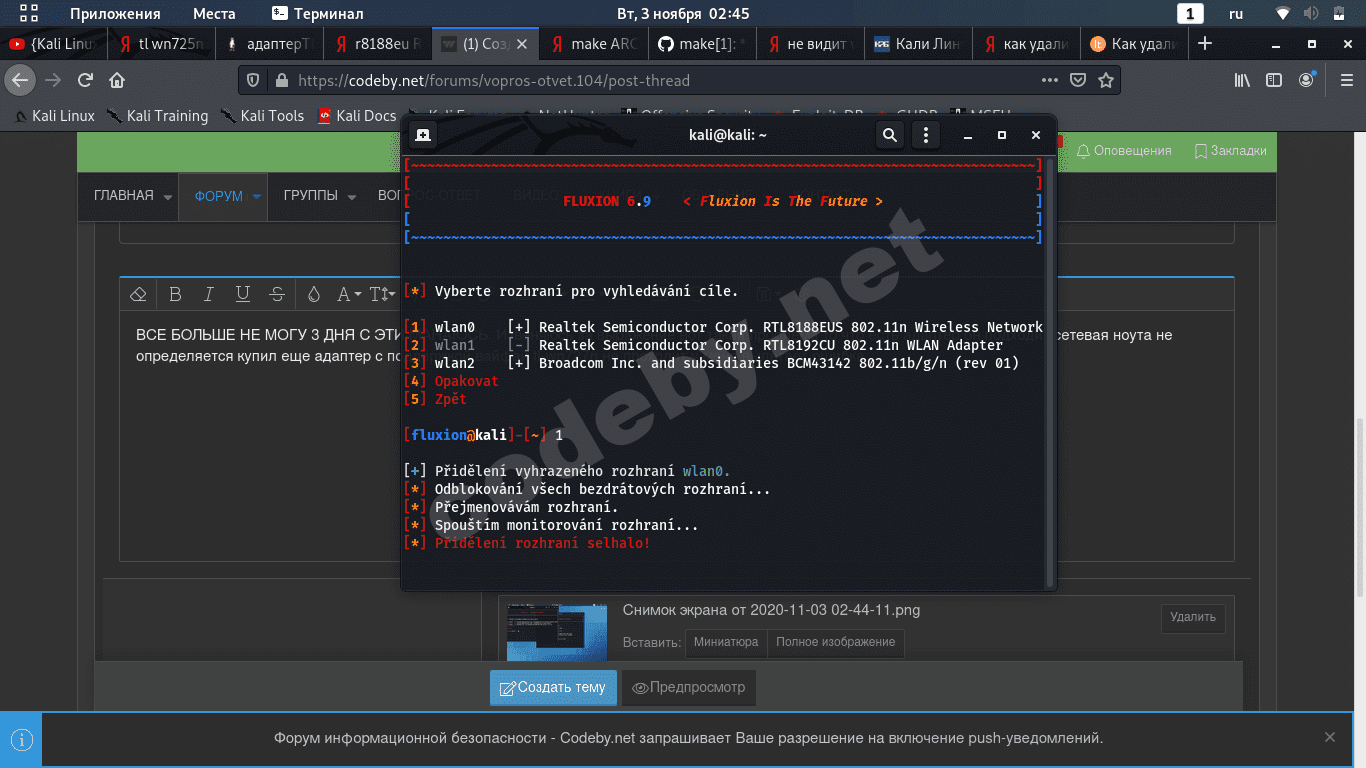Image resolution: width=1366 pixels, height=768 pixels.
Task: Expand the ГЛАВНАЯ menu arrow
Action: pos(167,197)
